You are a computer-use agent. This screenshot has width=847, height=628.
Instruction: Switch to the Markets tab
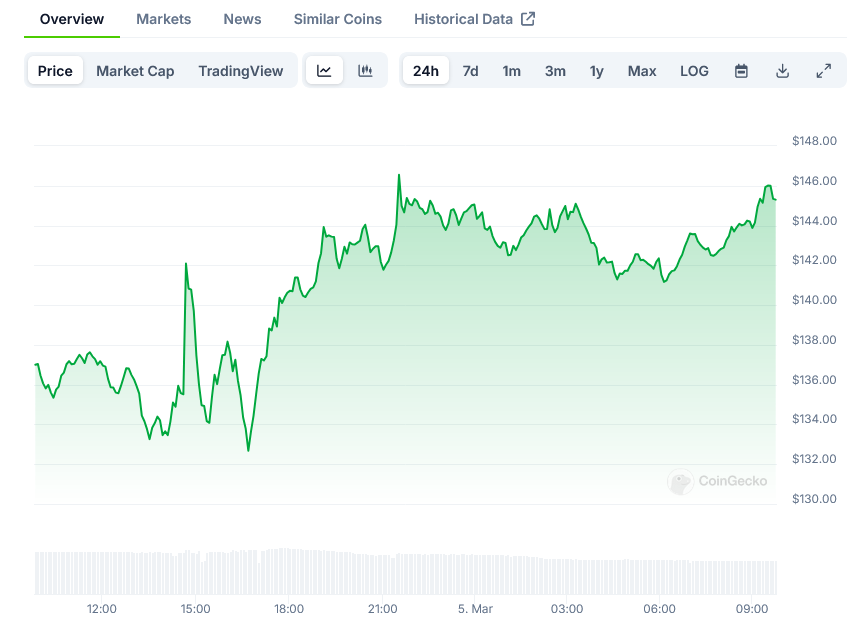click(x=163, y=18)
